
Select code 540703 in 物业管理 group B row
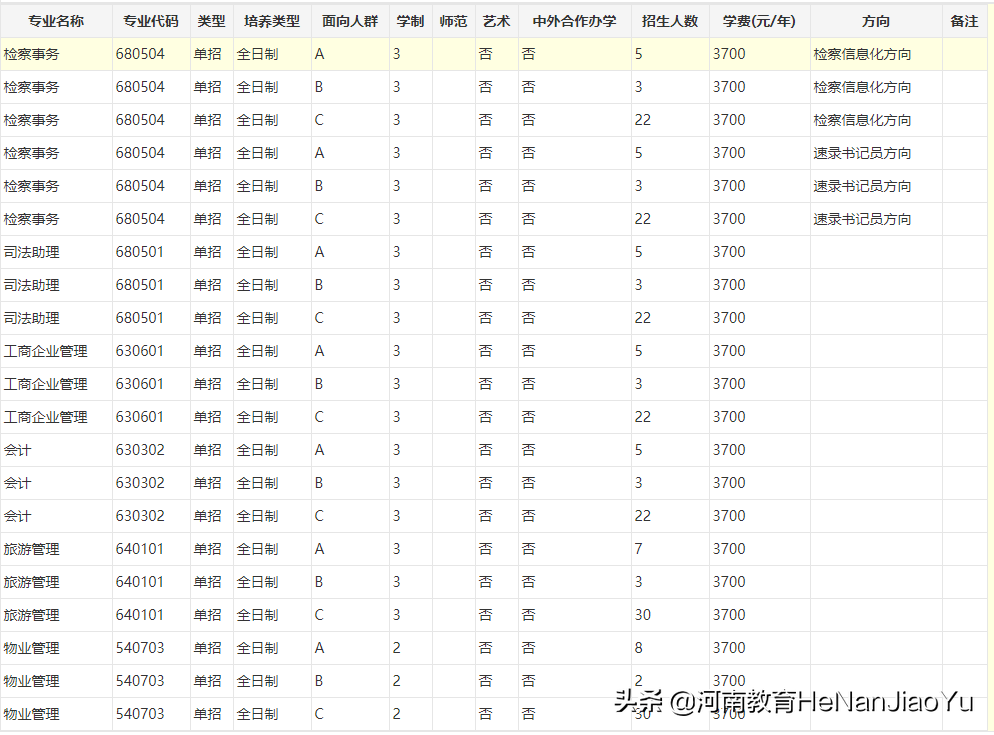(140, 681)
